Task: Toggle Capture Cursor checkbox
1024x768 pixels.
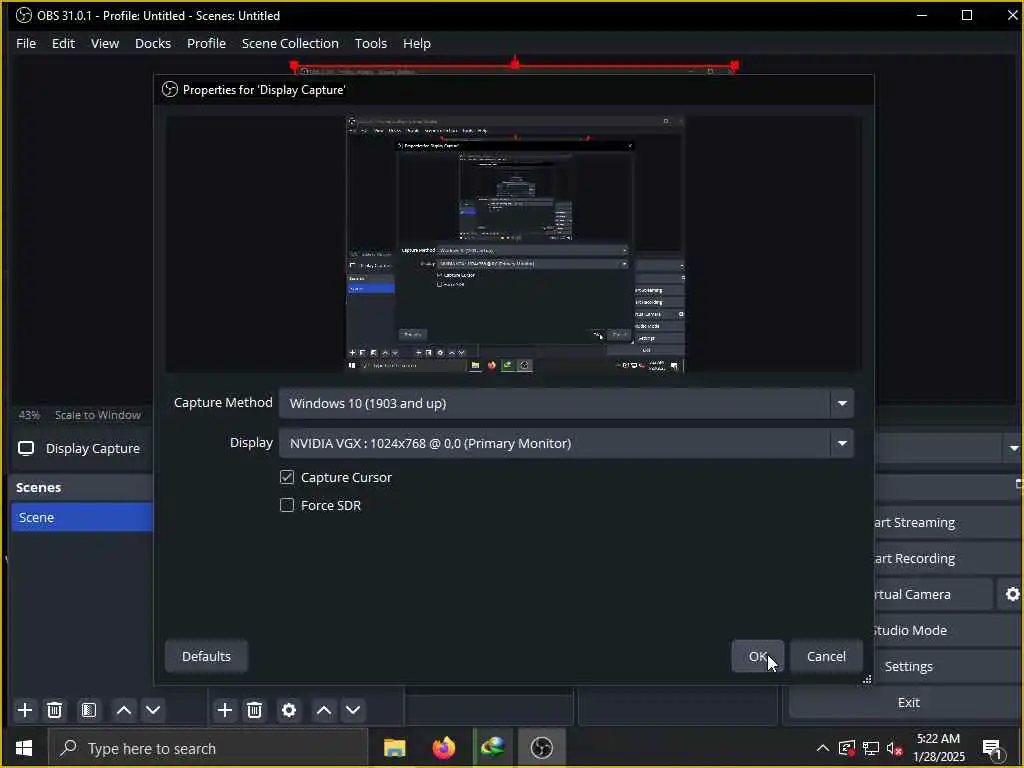Action: [287, 477]
